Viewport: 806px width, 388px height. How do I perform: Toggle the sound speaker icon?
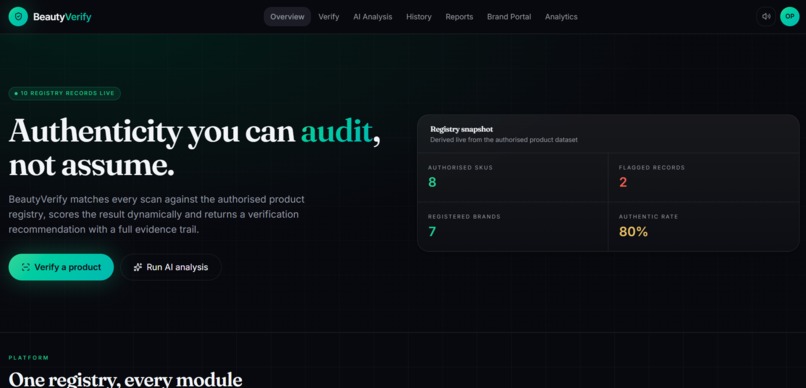[766, 16]
